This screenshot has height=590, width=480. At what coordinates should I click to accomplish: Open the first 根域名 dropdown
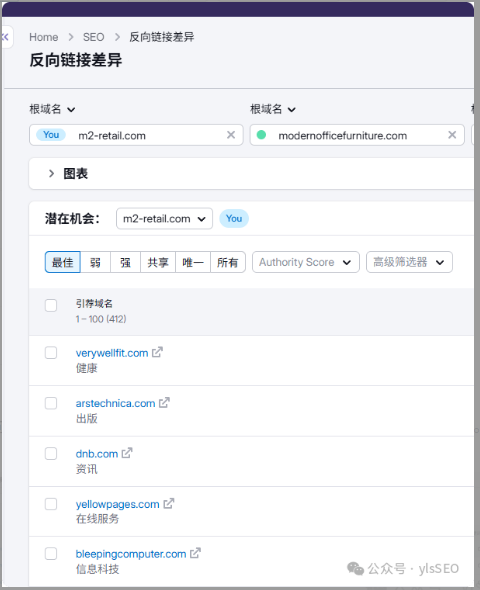[52, 109]
